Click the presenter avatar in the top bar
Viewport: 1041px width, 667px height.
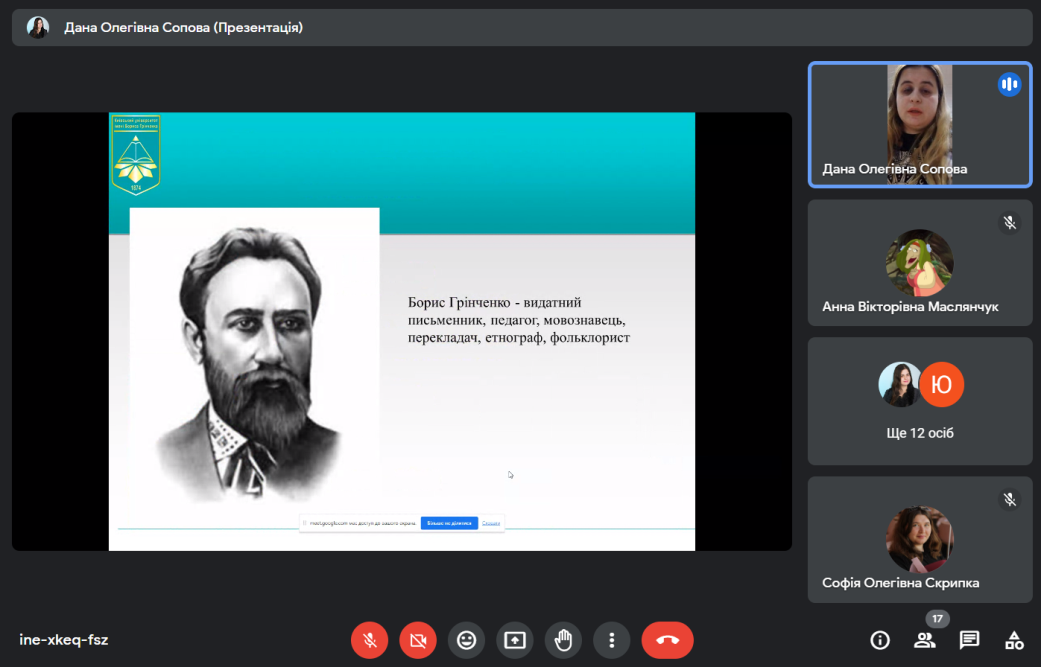[x=38, y=28]
